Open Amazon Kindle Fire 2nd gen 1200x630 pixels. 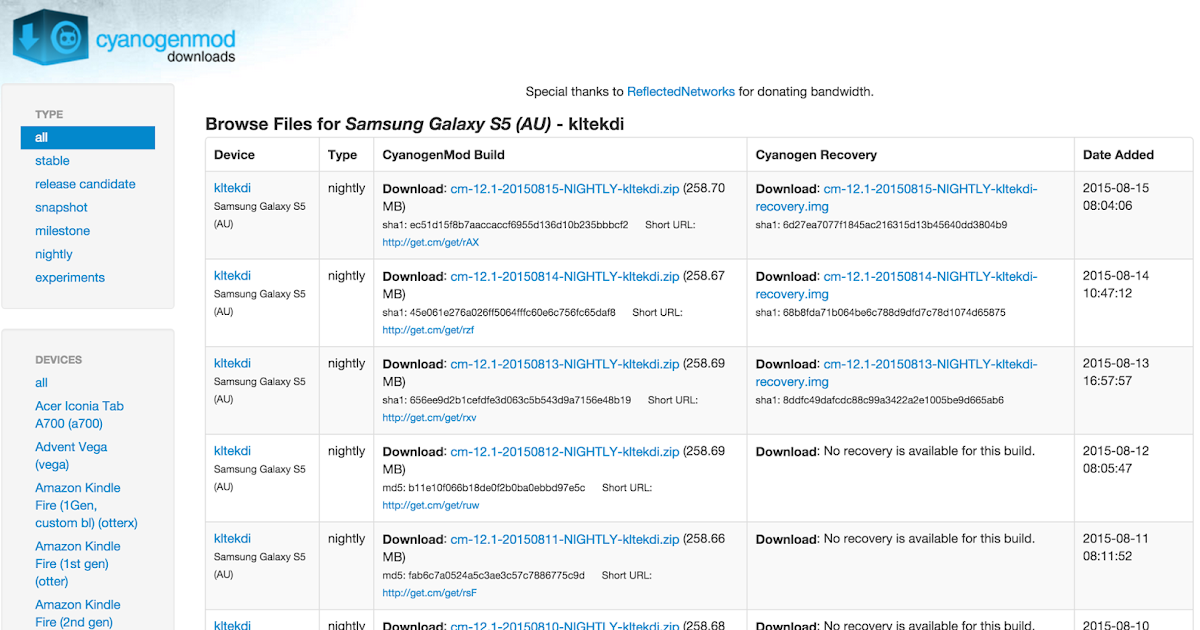coord(77,613)
